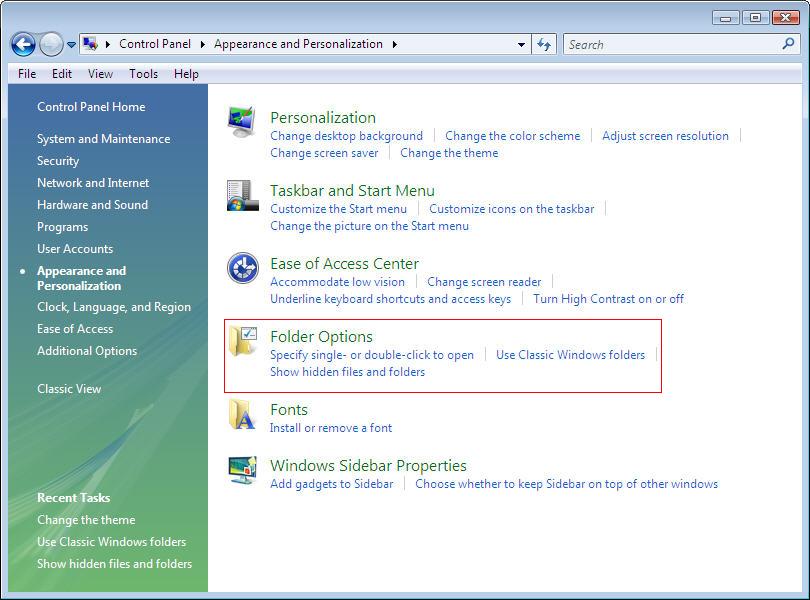This screenshot has width=810, height=600.
Task: Click the Control Panel icon in address bar
Action: tap(90, 44)
